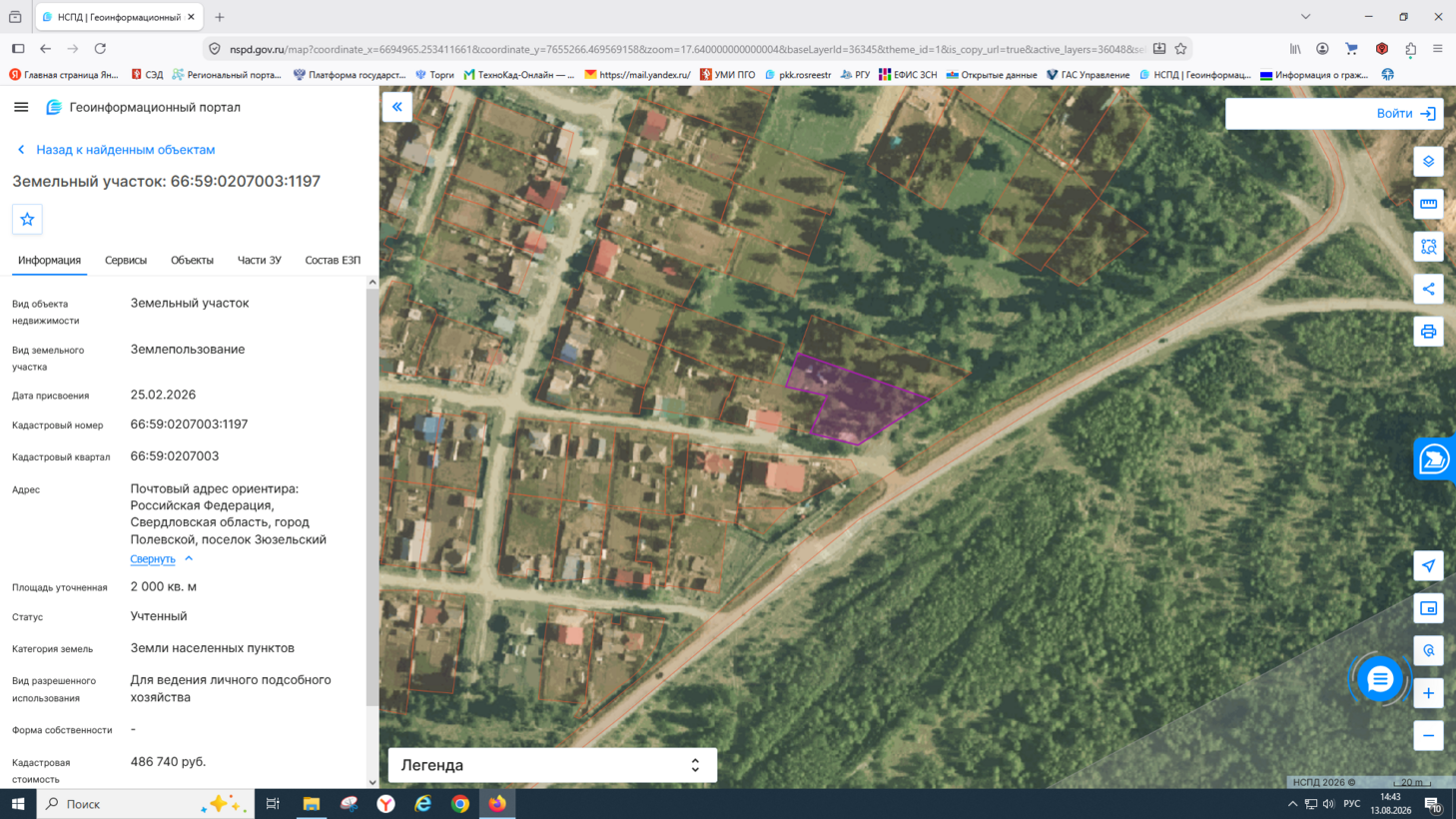Share the map link icon
Screen dimensions: 1456x819
point(1428,289)
